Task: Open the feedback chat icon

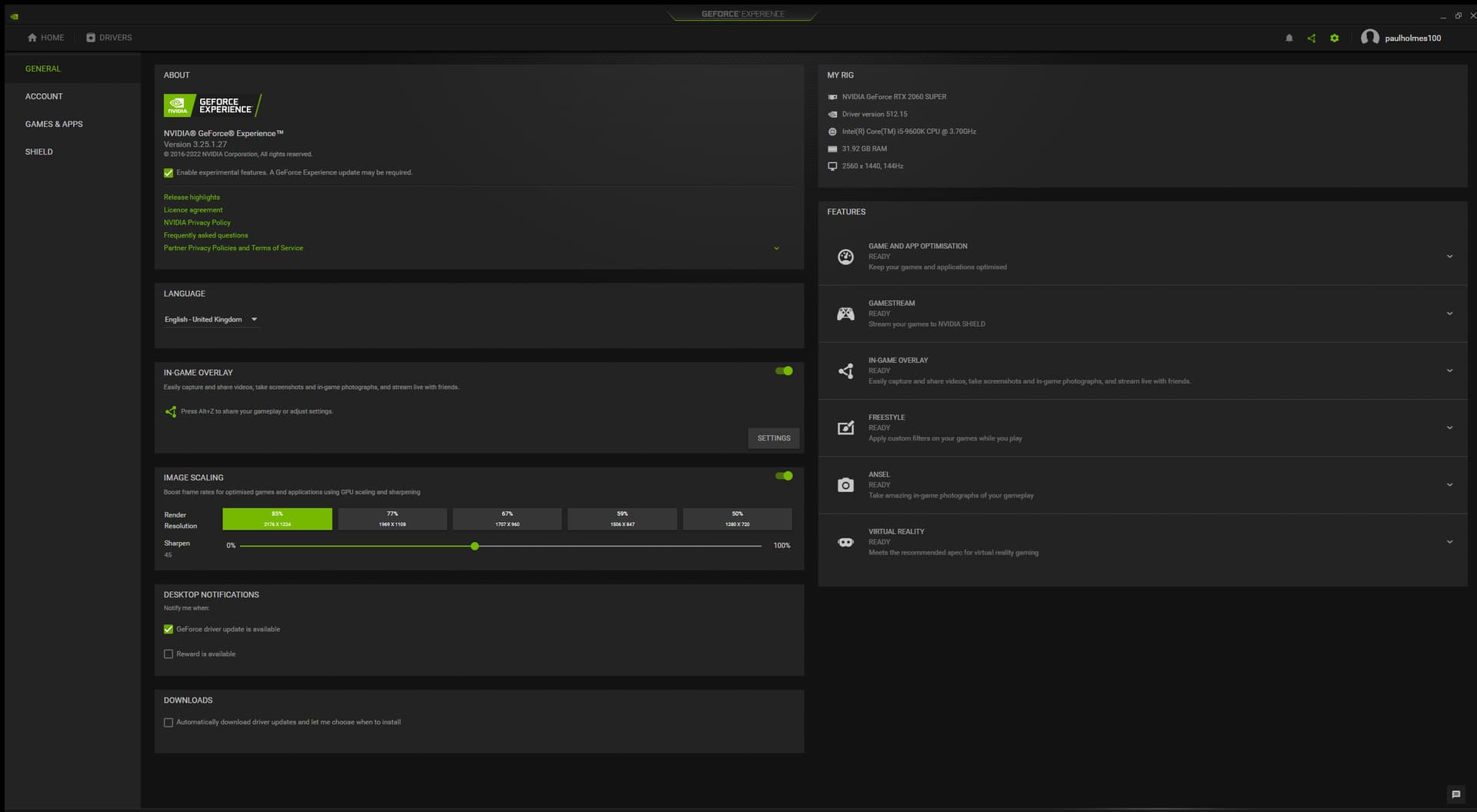Action: [x=1455, y=794]
